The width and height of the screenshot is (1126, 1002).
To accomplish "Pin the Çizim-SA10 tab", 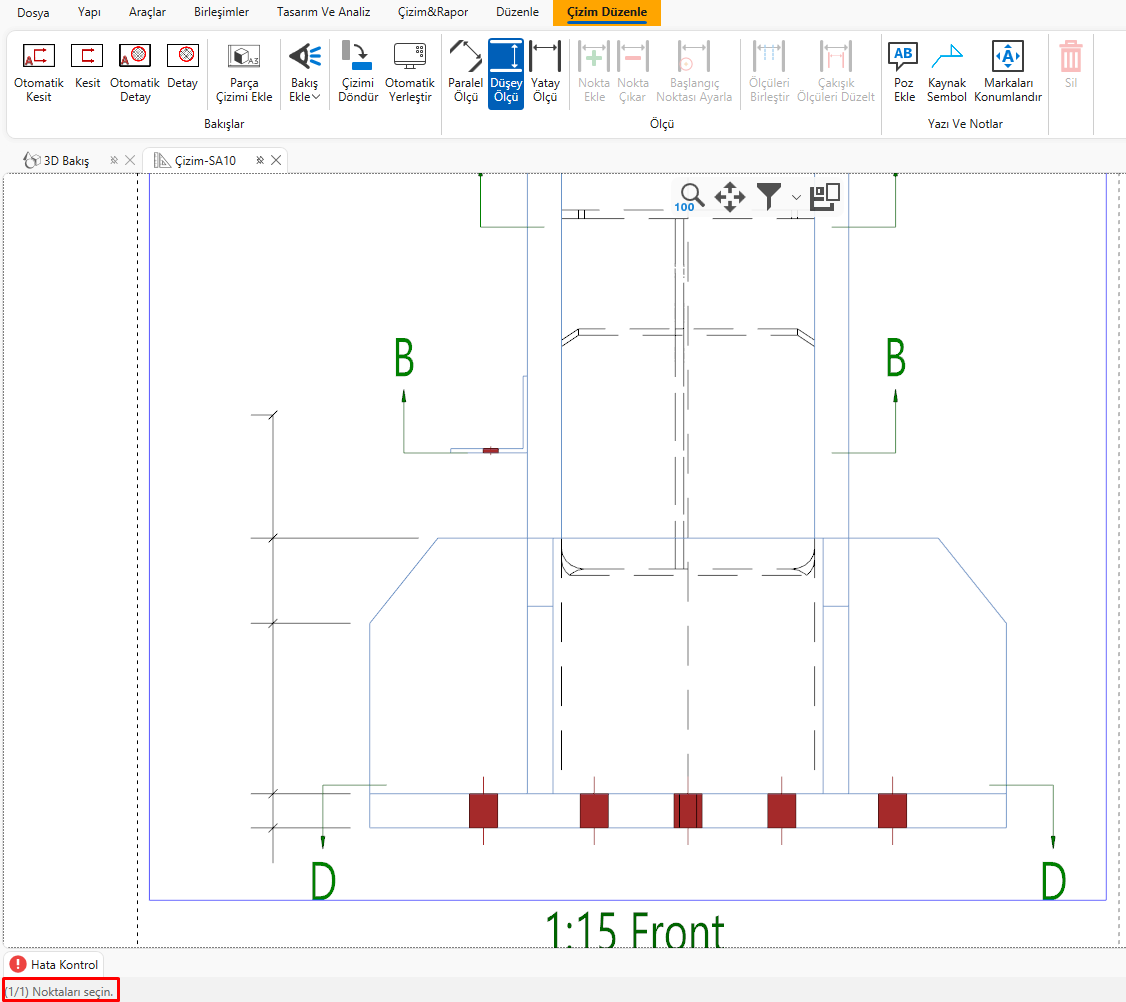I will [x=259, y=160].
